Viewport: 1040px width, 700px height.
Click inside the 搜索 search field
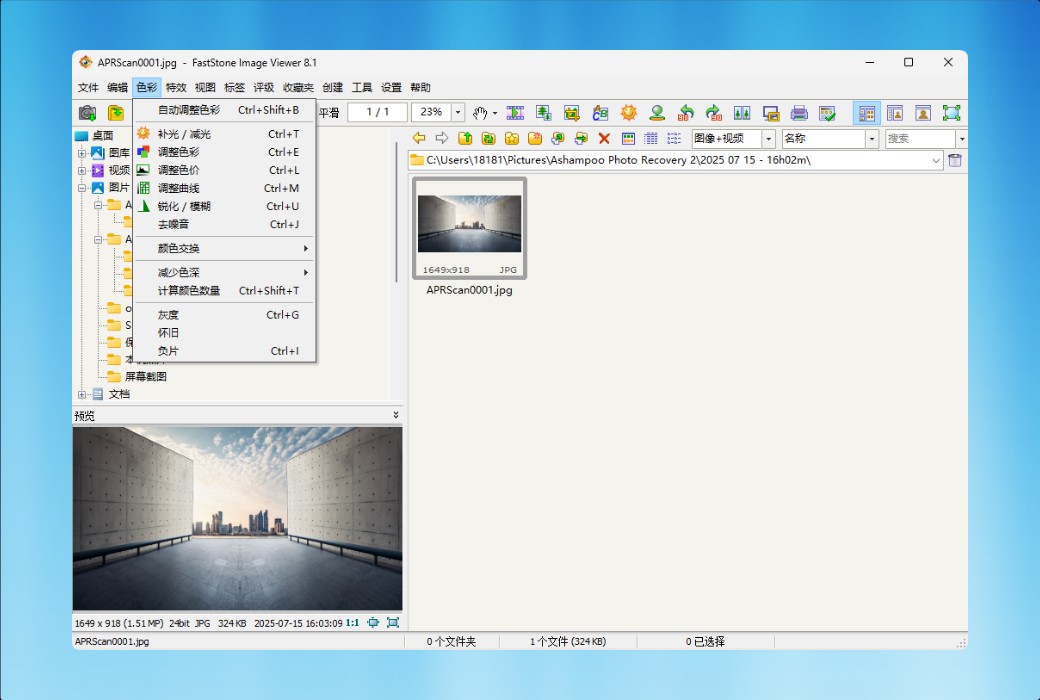point(920,139)
